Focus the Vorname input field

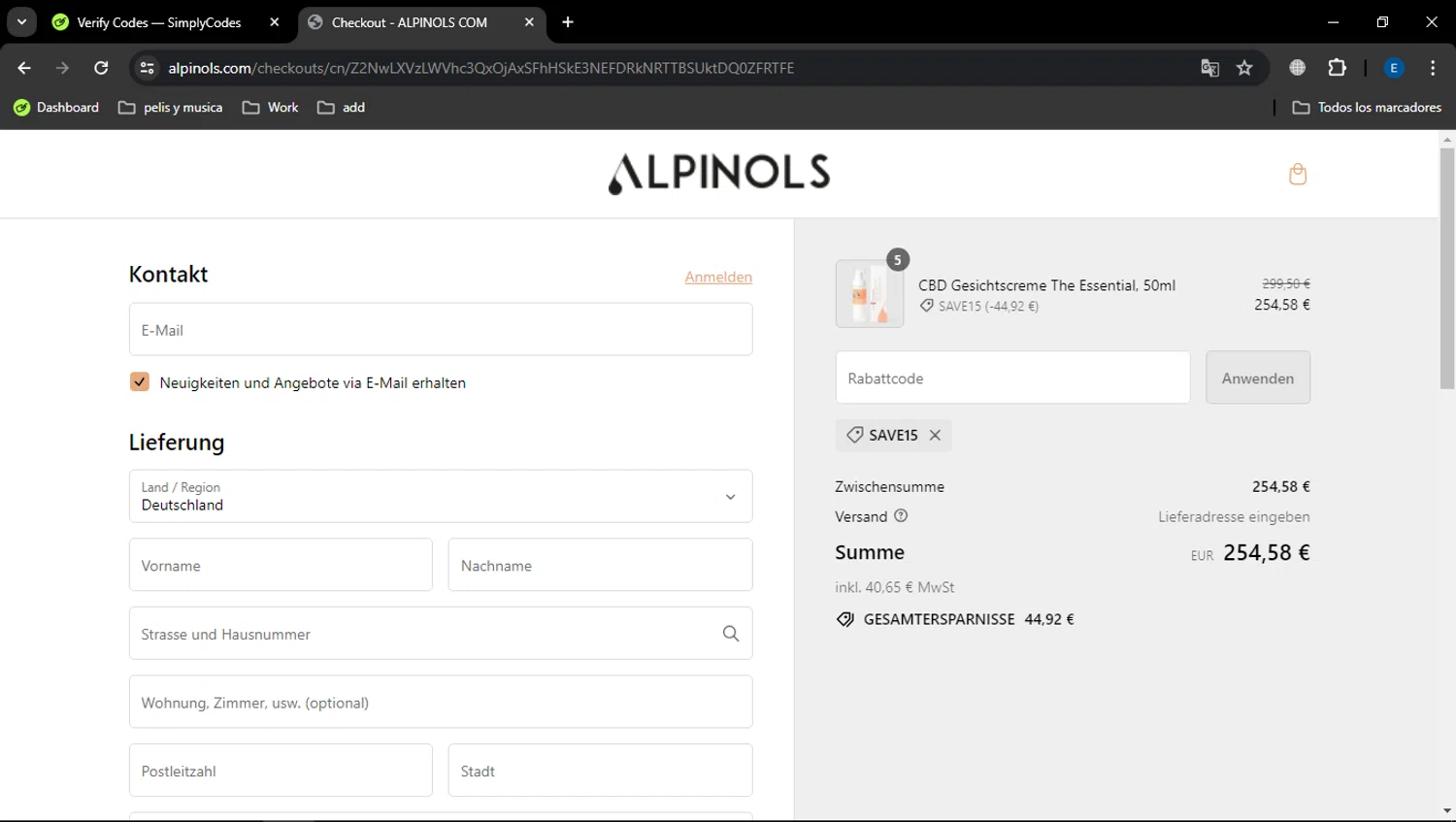pos(281,565)
